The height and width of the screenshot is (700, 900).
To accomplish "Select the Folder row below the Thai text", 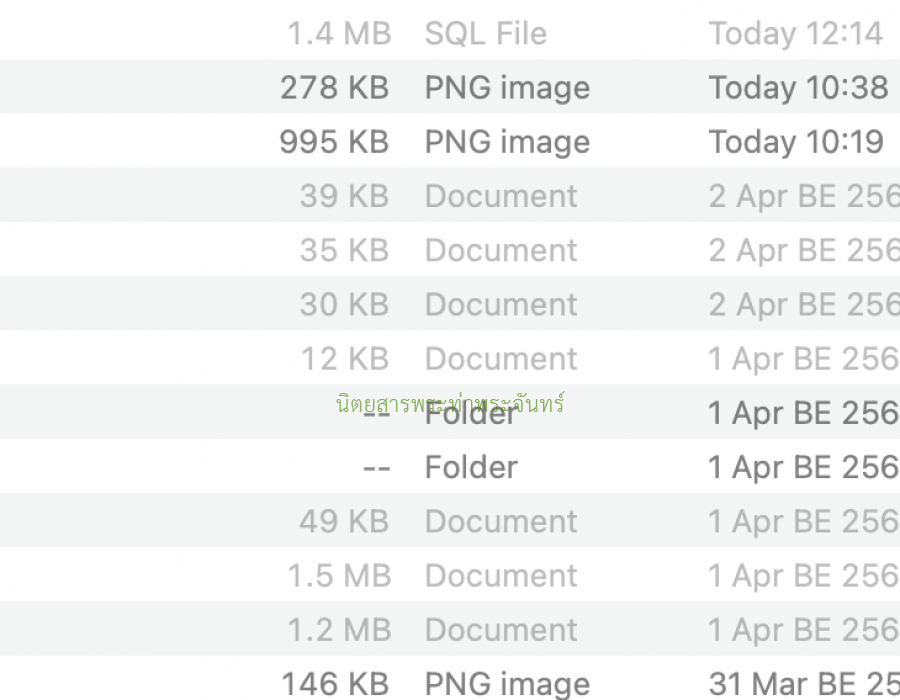I will click(450, 466).
